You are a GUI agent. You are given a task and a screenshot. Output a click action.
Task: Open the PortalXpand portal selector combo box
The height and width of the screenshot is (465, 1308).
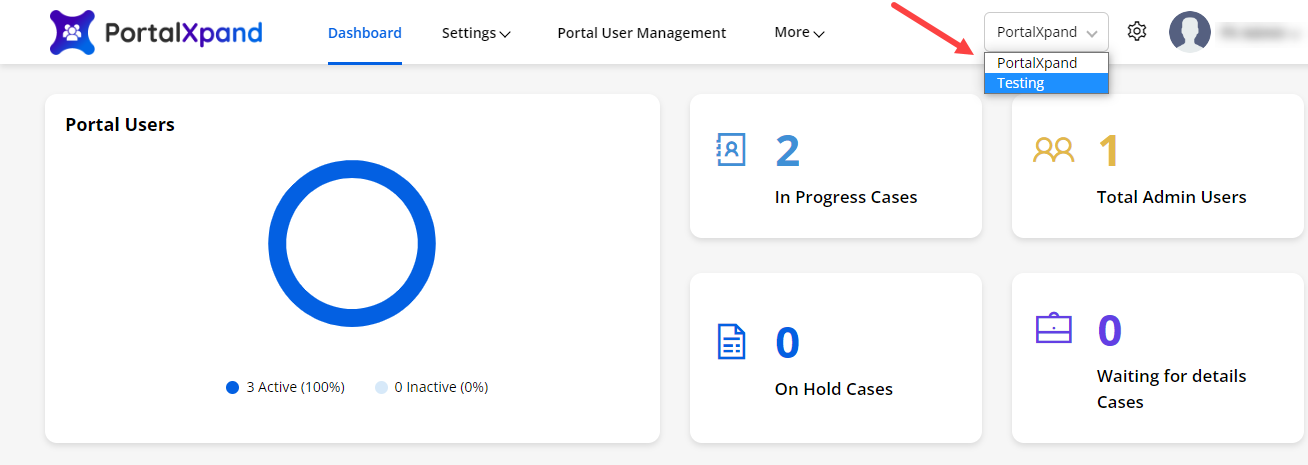[x=1046, y=32]
